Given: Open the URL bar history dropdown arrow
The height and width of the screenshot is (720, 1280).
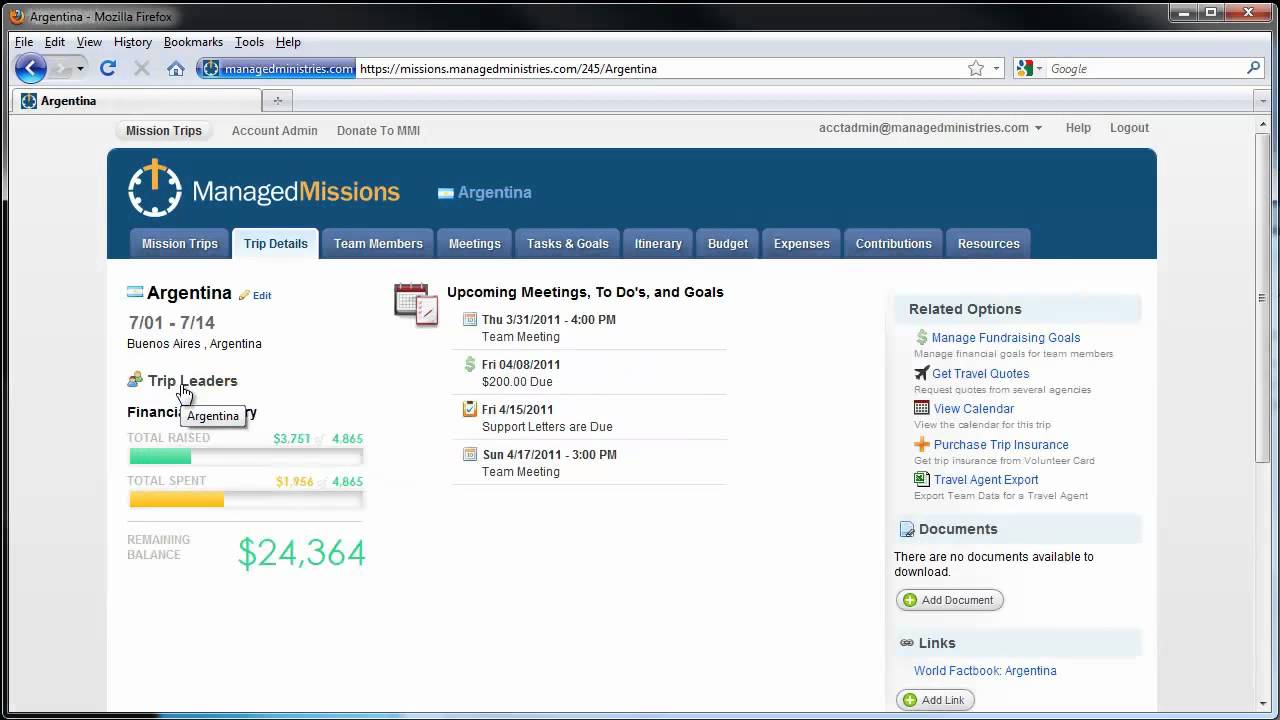Looking at the screenshot, I should [996, 68].
